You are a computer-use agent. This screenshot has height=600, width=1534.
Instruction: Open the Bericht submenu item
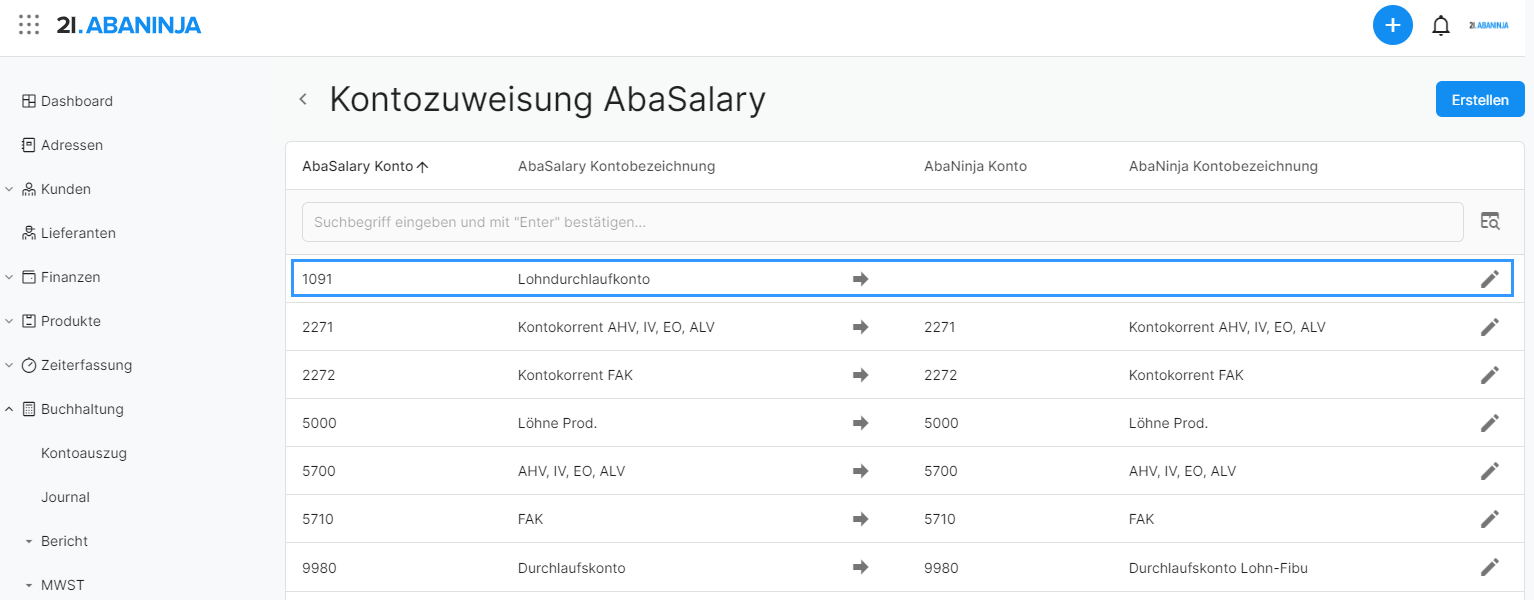pyautogui.click(x=64, y=541)
